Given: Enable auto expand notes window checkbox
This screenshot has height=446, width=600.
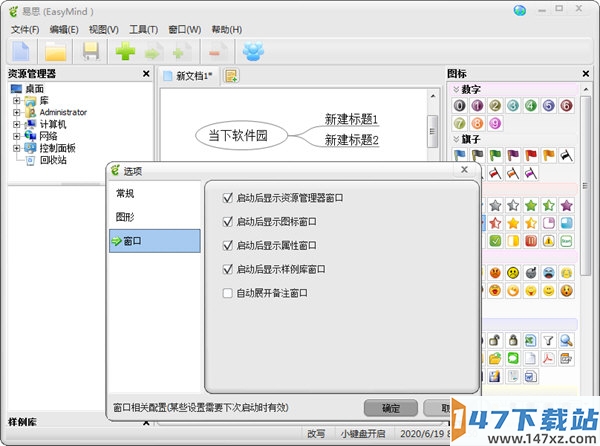Looking at the screenshot, I should (x=230, y=293).
